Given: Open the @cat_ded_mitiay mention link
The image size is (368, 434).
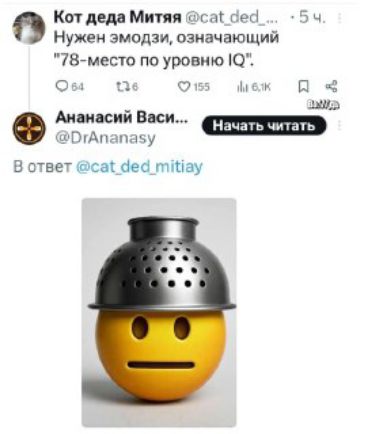Looking at the screenshot, I should (x=140, y=166).
